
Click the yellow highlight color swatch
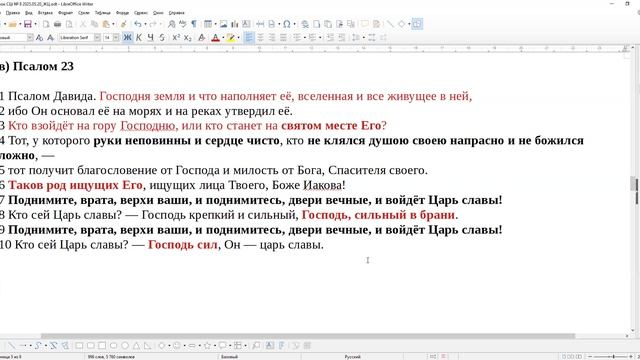(x=231, y=38)
